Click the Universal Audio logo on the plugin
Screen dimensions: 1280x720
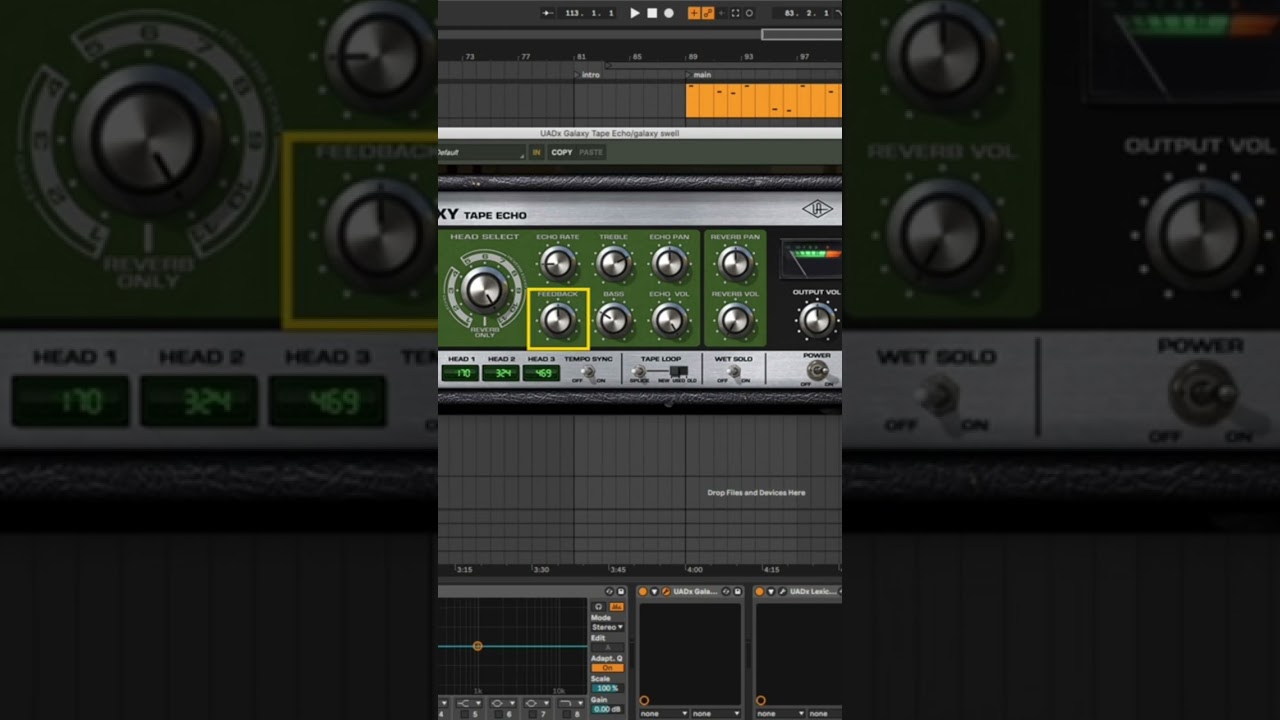817,209
